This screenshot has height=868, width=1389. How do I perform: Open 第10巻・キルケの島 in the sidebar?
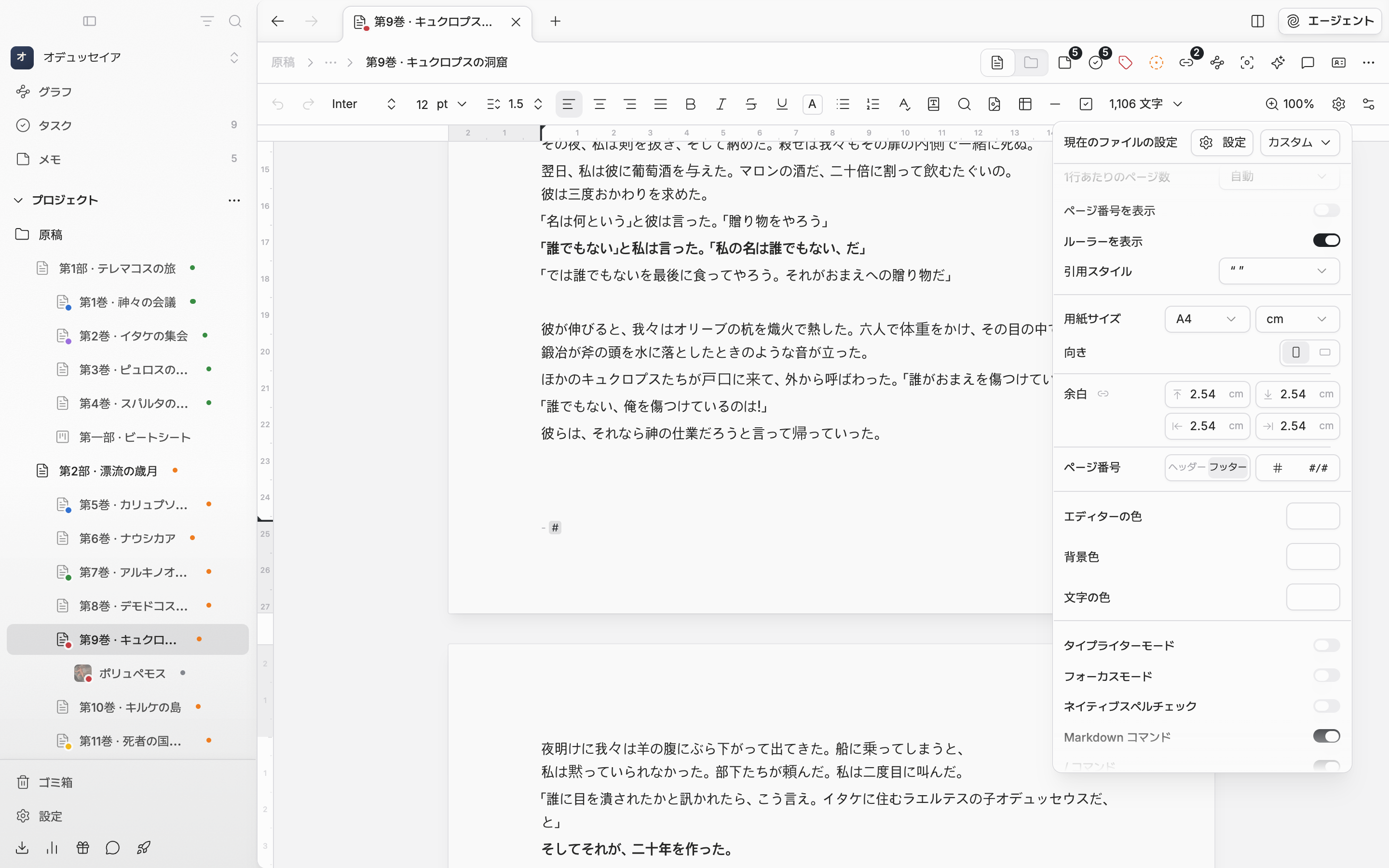(x=127, y=706)
